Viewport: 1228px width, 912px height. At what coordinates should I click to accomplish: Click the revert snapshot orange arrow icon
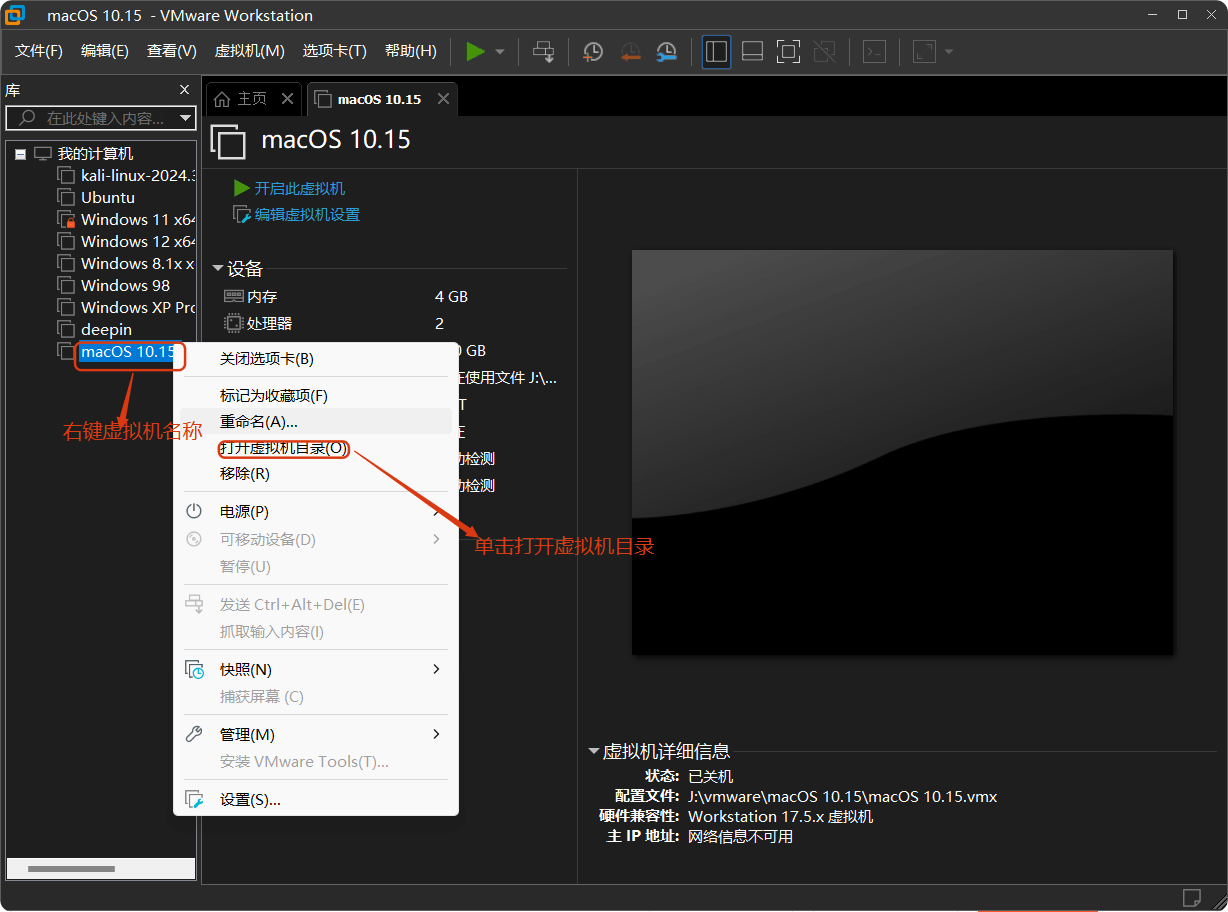[629, 51]
